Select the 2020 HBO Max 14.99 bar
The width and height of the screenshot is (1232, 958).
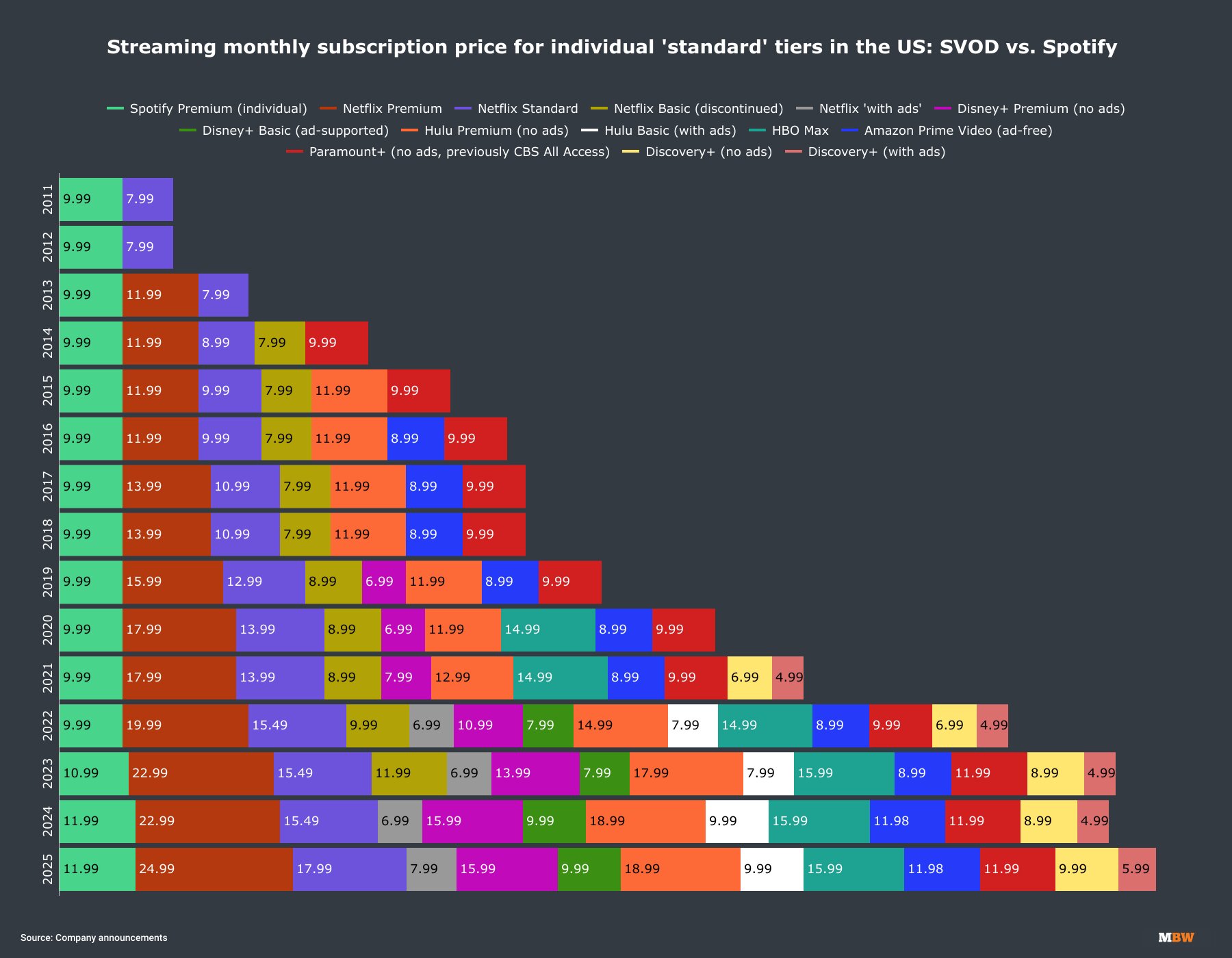(548, 630)
